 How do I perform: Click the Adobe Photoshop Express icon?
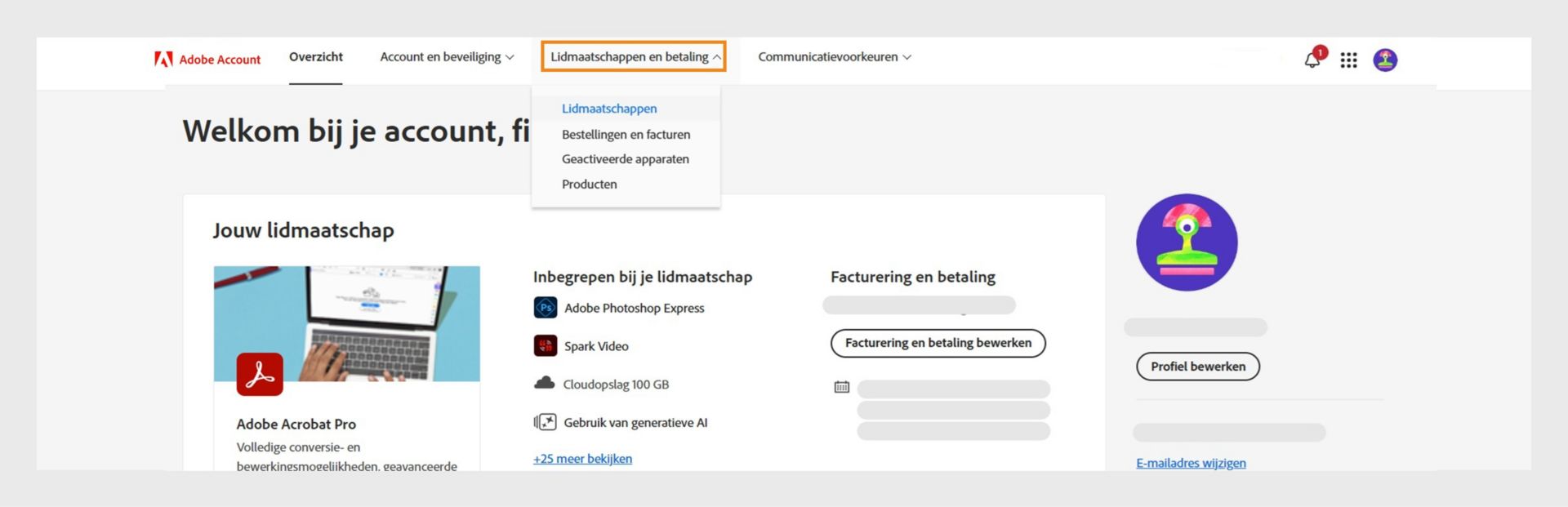click(545, 308)
